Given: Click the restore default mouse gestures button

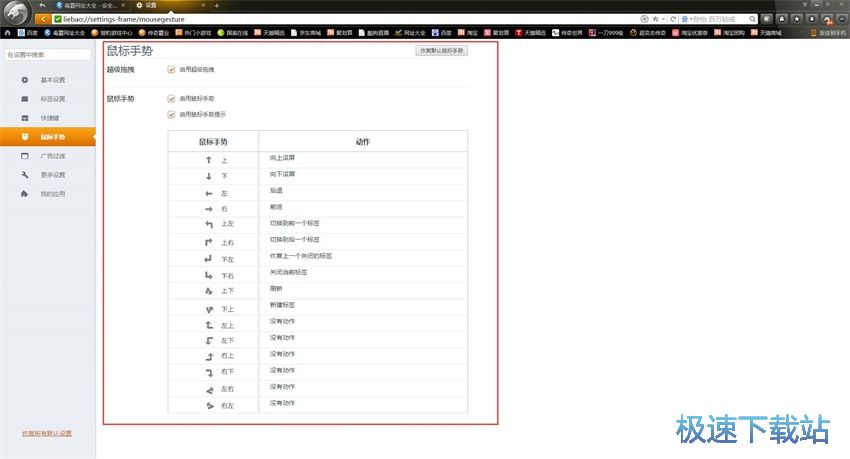Looking at the screenshot, I should point(441,50).
